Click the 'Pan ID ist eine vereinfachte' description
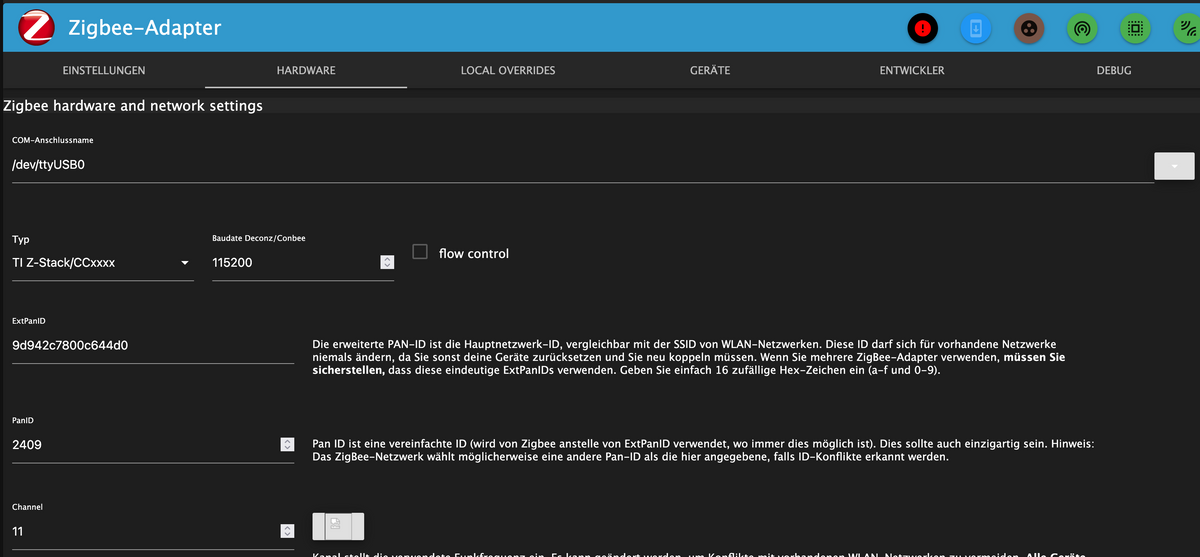Image resolution: width=1200 pixels, height=557 pixels. [703, 450]
